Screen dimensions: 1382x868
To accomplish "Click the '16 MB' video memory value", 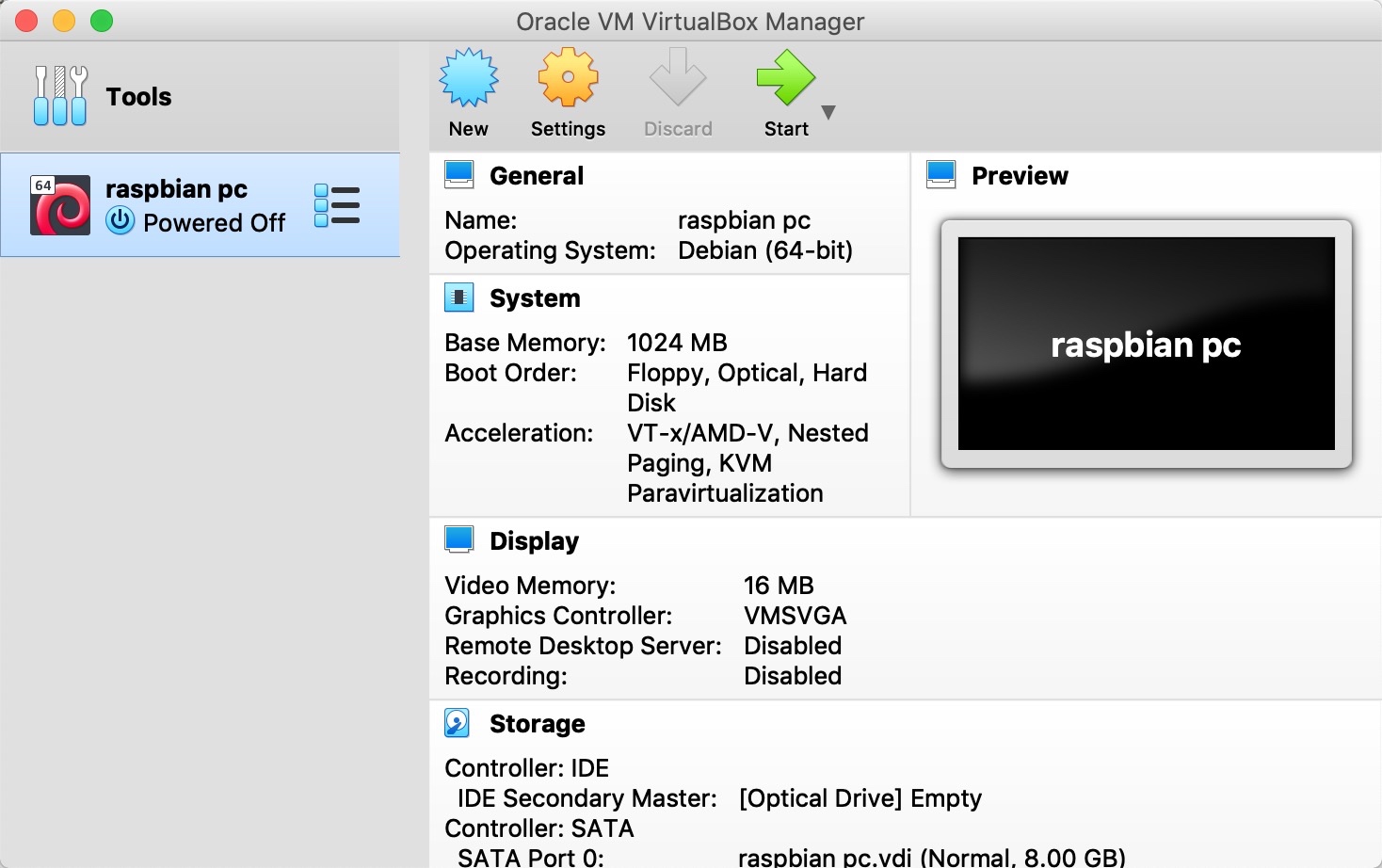I will [779, 586].
